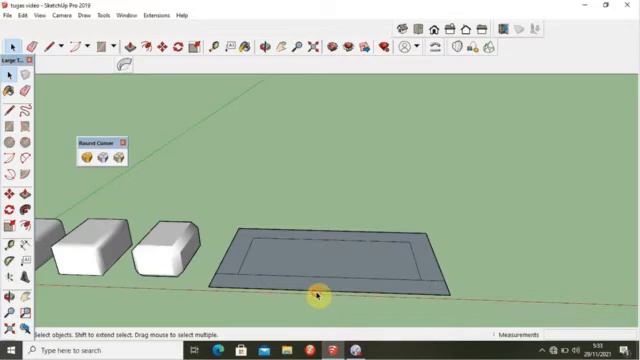Open the Draw menu
This screenshot has height=360, width=640.
(x=84, y=16)
